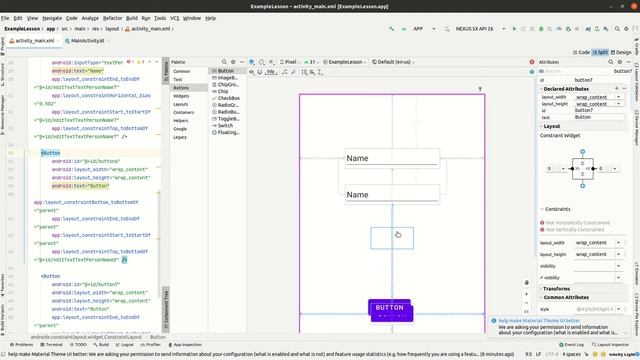Screen dimensions: 640x360
Task: Open visibility attribute dropdown
Action: 618,266
